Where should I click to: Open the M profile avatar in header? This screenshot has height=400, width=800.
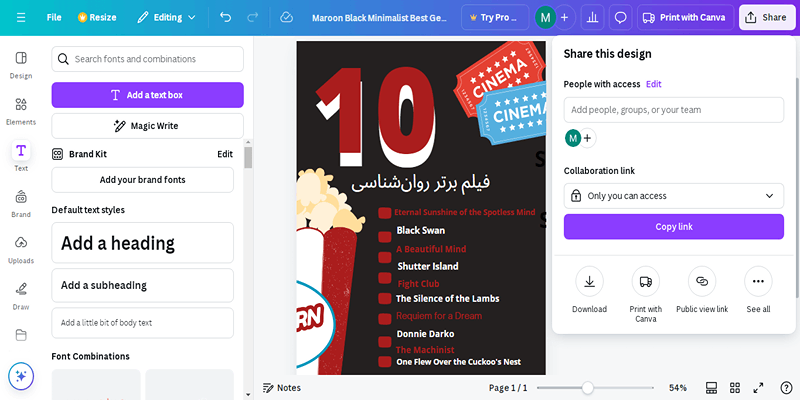545,17
